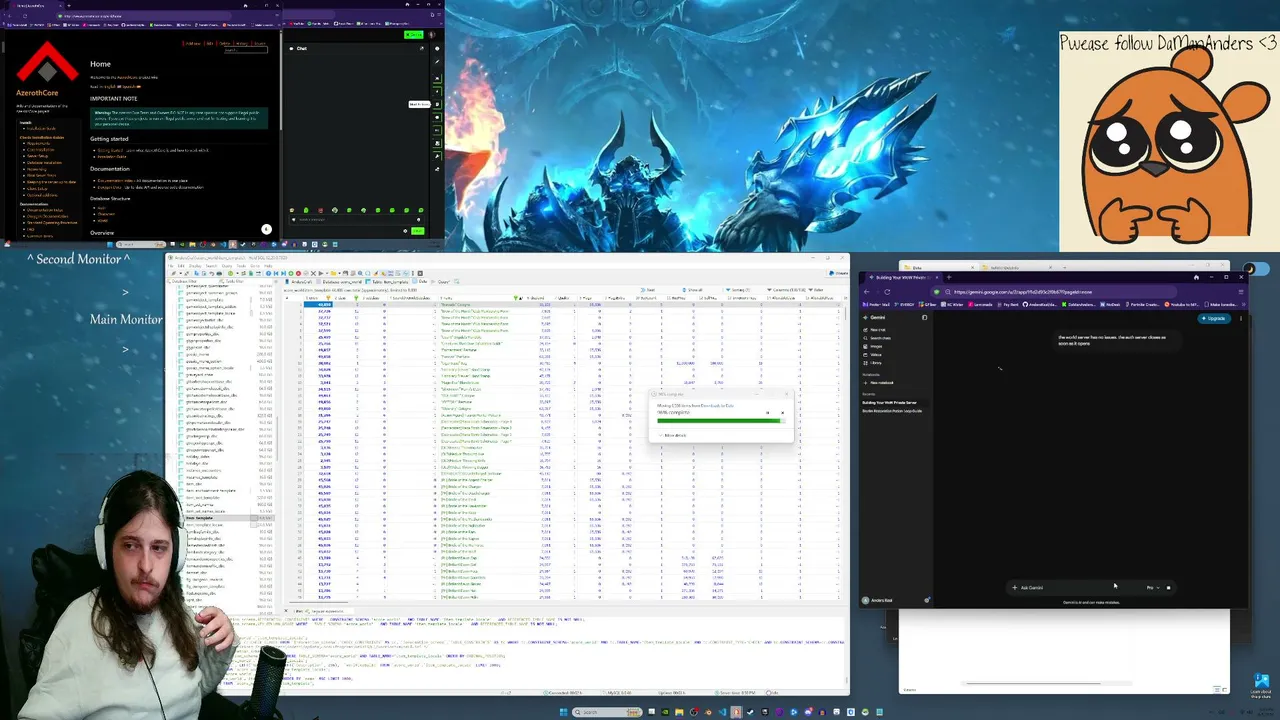Click the Add new link on the wiki
This screenshot has width=1280, height=720.
193,43
